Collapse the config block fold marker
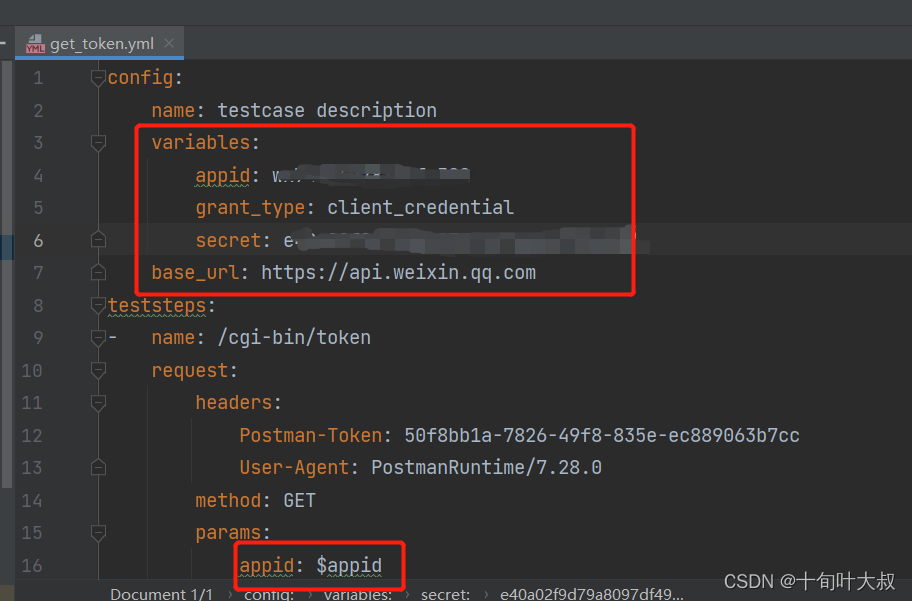The height and width of the screenshot is (601, 912). click(x=98, y=77)
